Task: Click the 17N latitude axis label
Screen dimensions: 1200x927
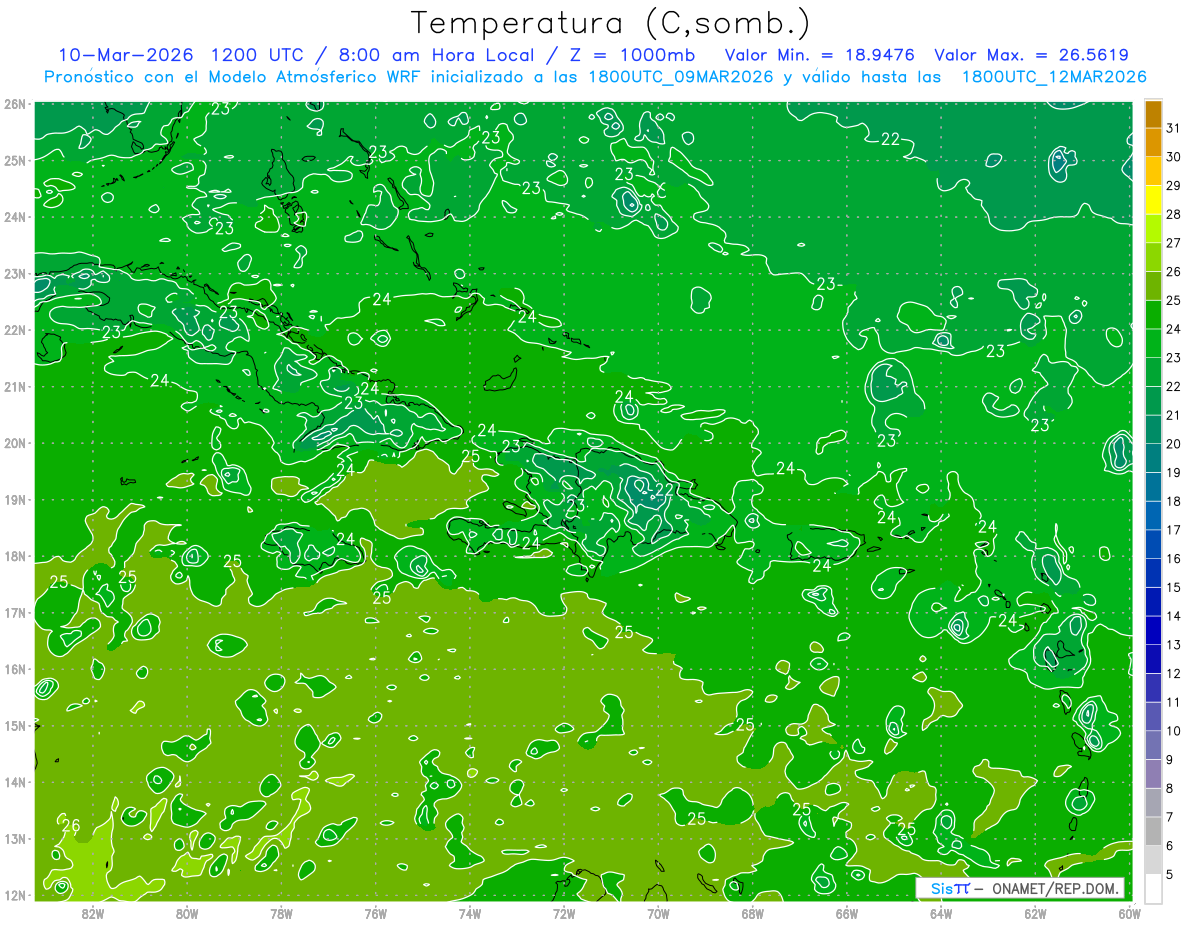Action: (14, 612)
